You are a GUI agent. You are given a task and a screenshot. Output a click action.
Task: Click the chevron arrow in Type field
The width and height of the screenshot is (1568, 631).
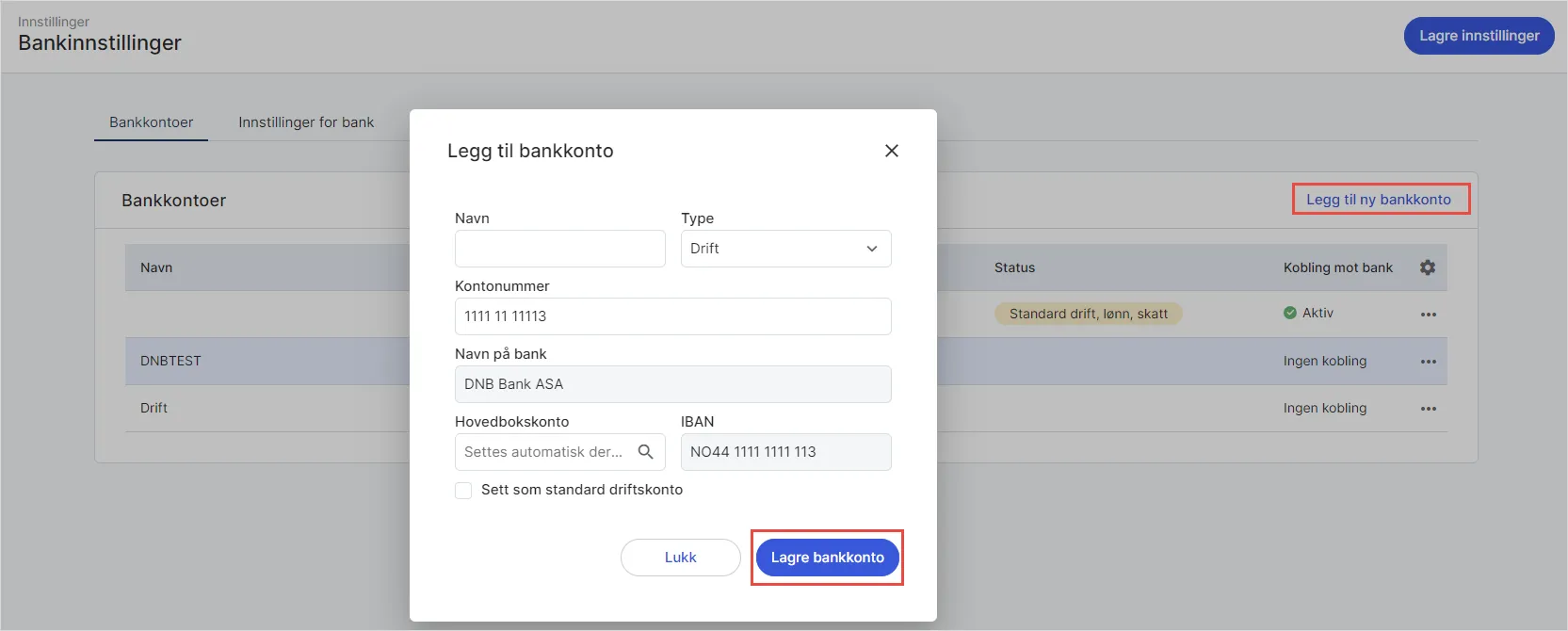tap(872, 249)
